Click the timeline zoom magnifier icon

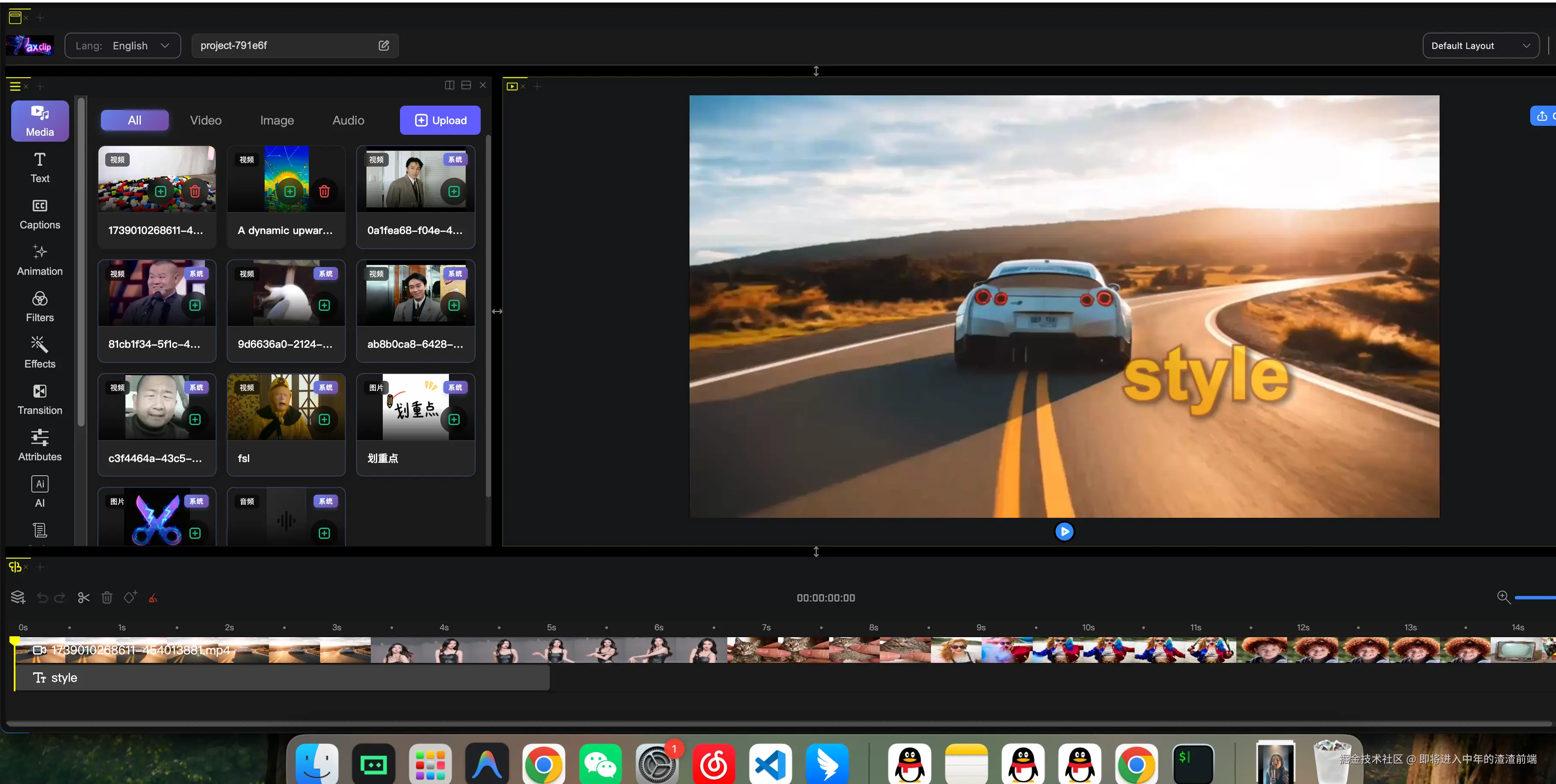tap(1504, 597)
